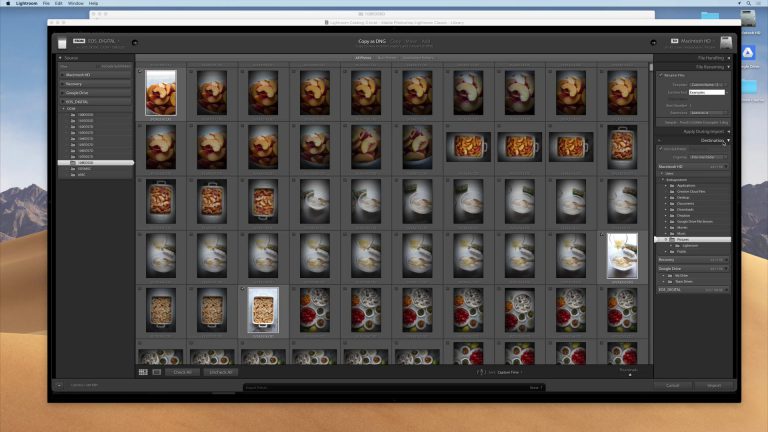Open the Apple menu
This screenshot has width=768, height=432.
pyautogui.click(x=8, y=3)
